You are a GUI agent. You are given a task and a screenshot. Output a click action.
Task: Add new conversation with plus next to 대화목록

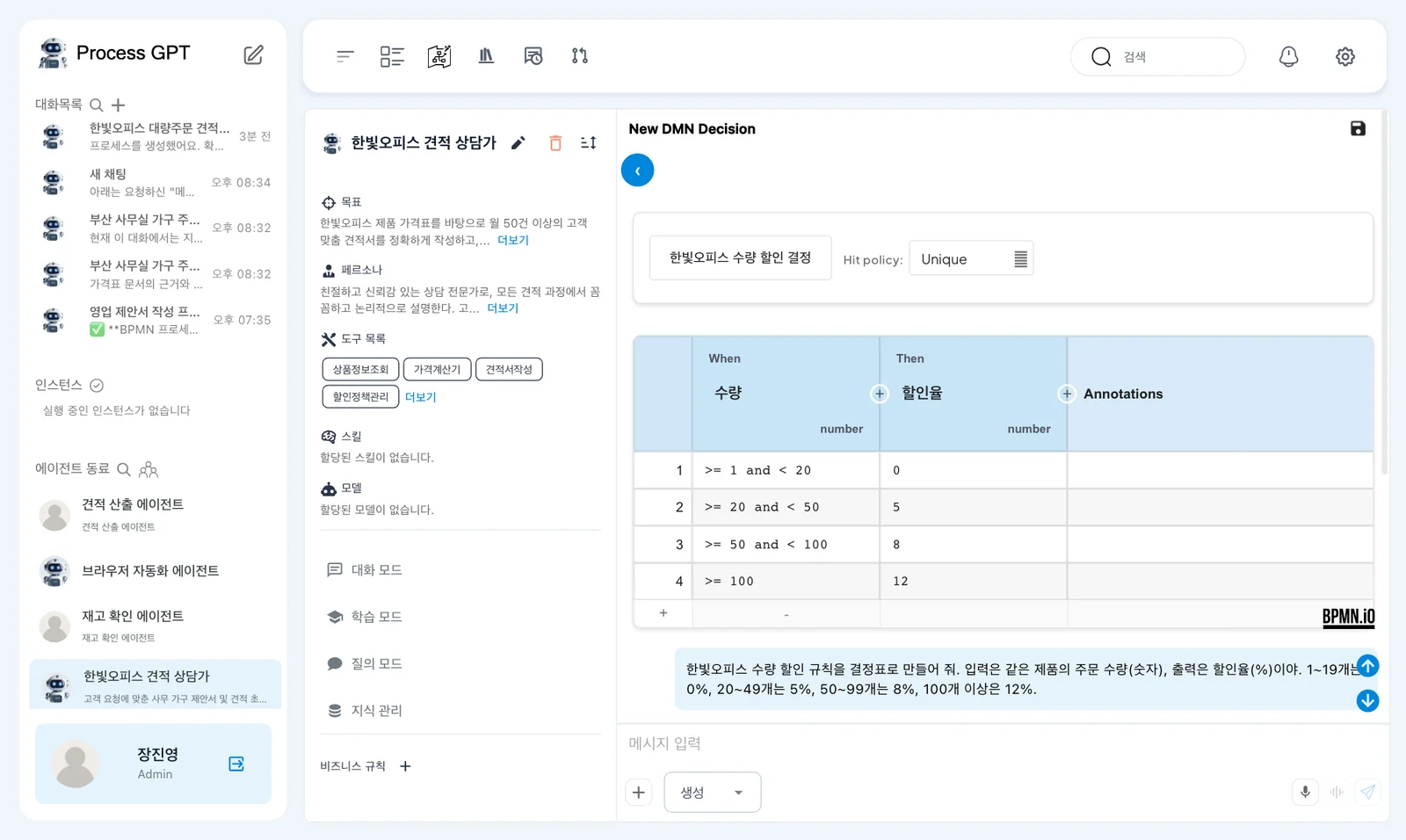coord(119,105)
